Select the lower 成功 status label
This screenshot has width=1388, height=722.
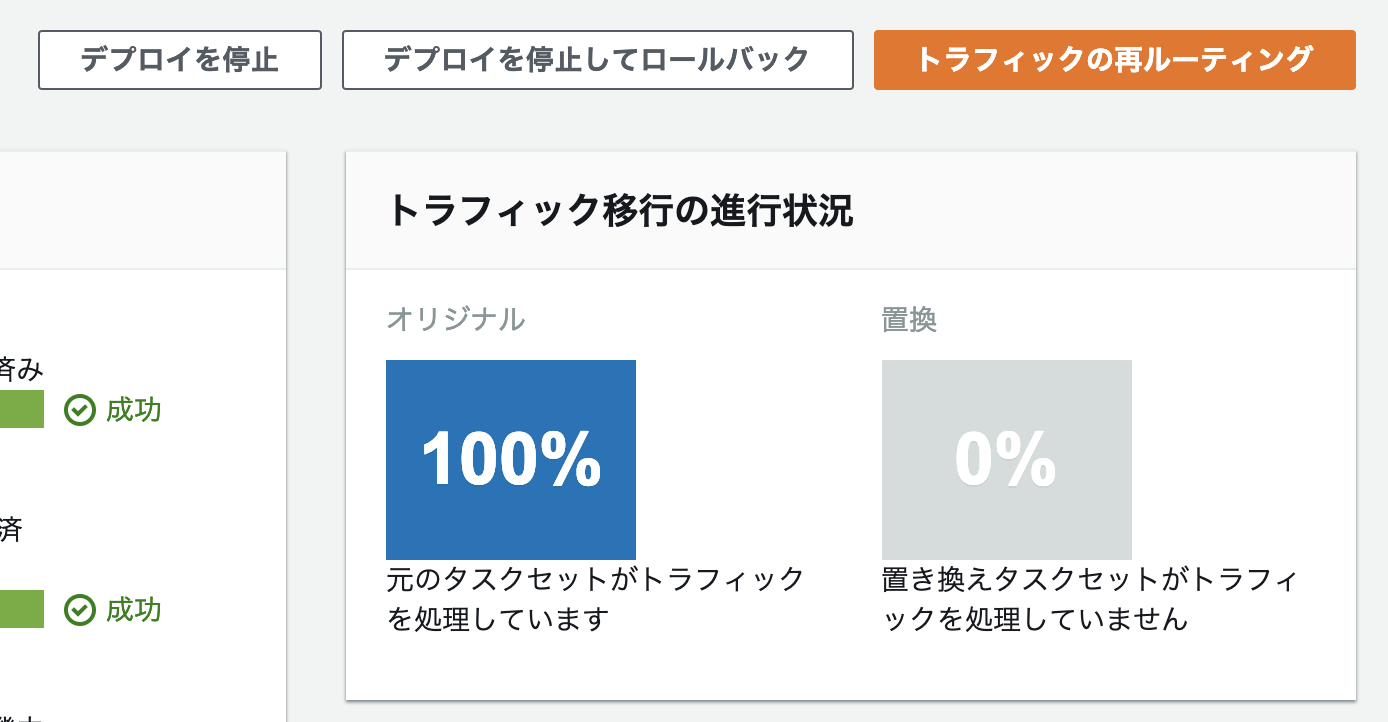pyautogui.click(x=134, y=610)
